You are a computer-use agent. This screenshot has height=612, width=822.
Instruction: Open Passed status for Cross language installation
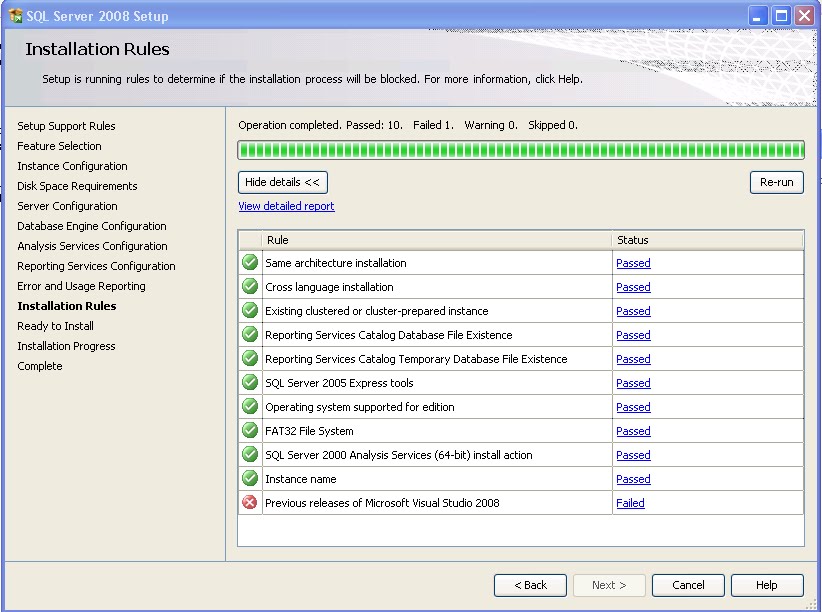(633, 287)
